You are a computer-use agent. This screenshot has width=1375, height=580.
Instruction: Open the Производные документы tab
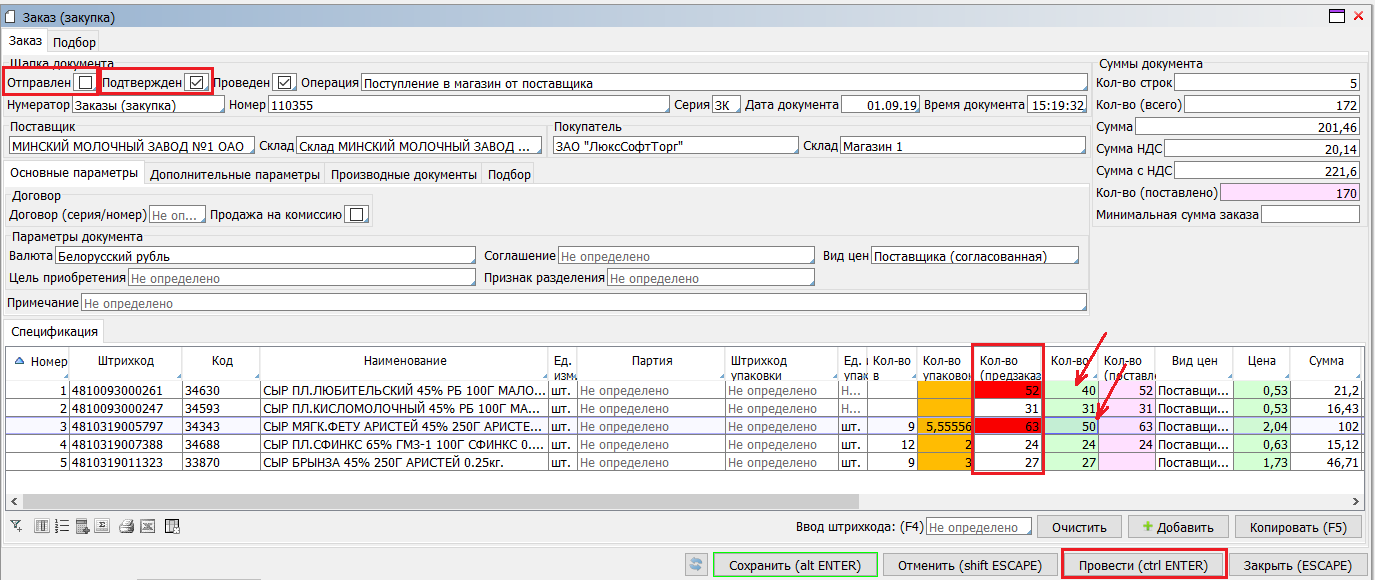tap(404, 174)
